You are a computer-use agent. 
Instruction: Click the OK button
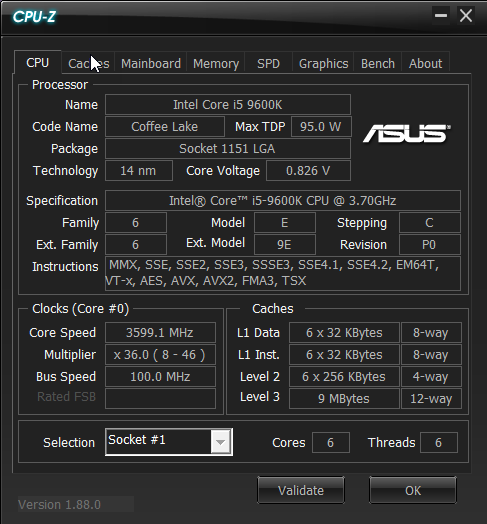click(413, 490)
